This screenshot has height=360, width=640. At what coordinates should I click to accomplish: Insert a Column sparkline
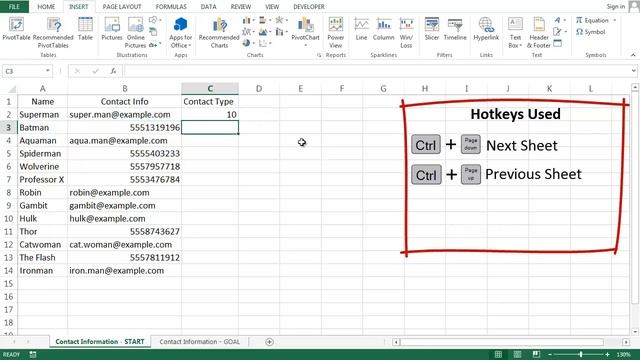point(384,29)
